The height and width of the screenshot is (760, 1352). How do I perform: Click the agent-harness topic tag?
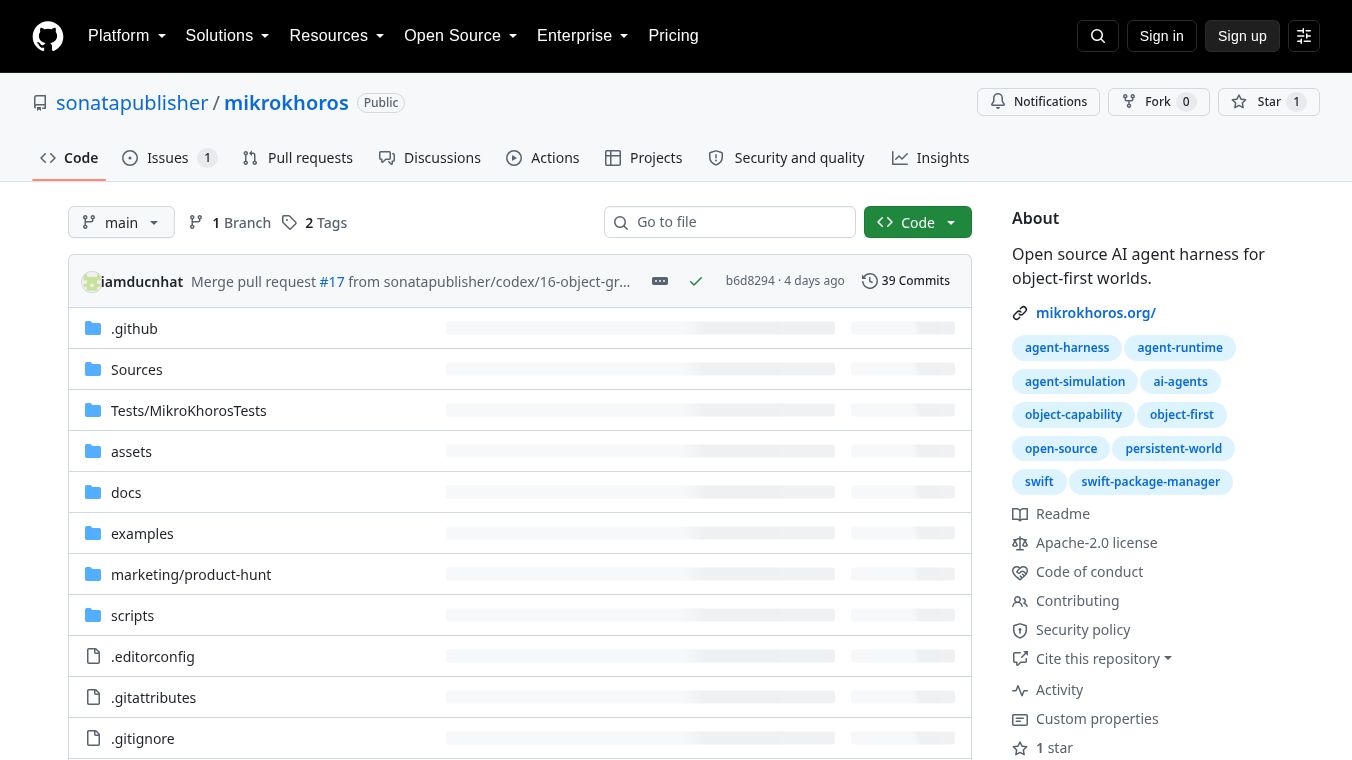click(x=1067, y=348)
